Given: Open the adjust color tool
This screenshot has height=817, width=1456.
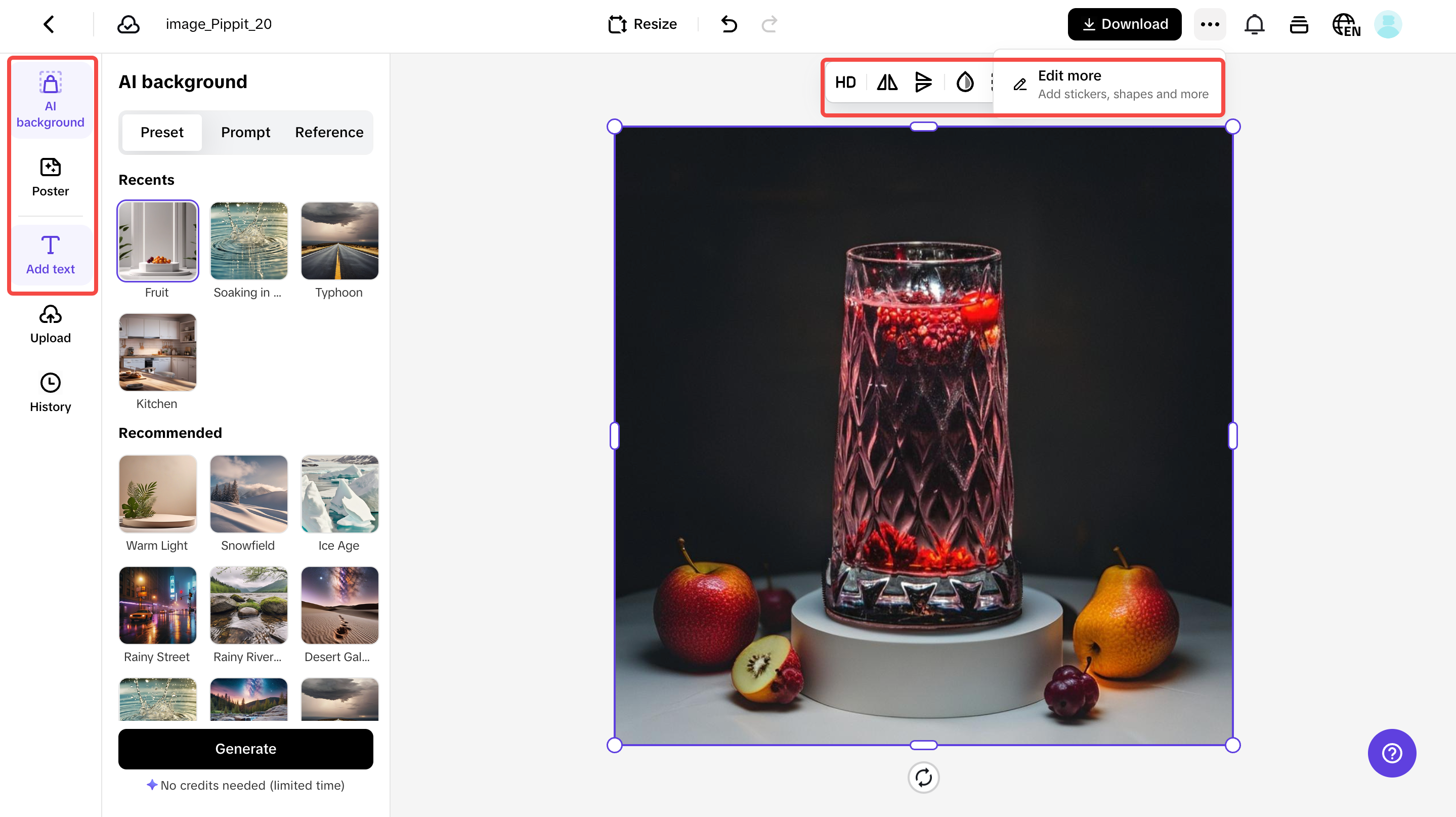Looking at the screenshot, I should click(x=965, y=82).
